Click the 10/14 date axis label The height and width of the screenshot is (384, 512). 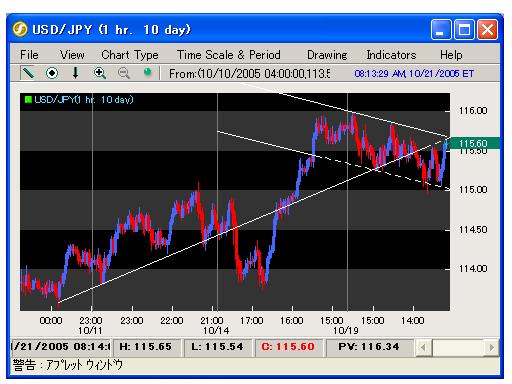pos(216,331)
